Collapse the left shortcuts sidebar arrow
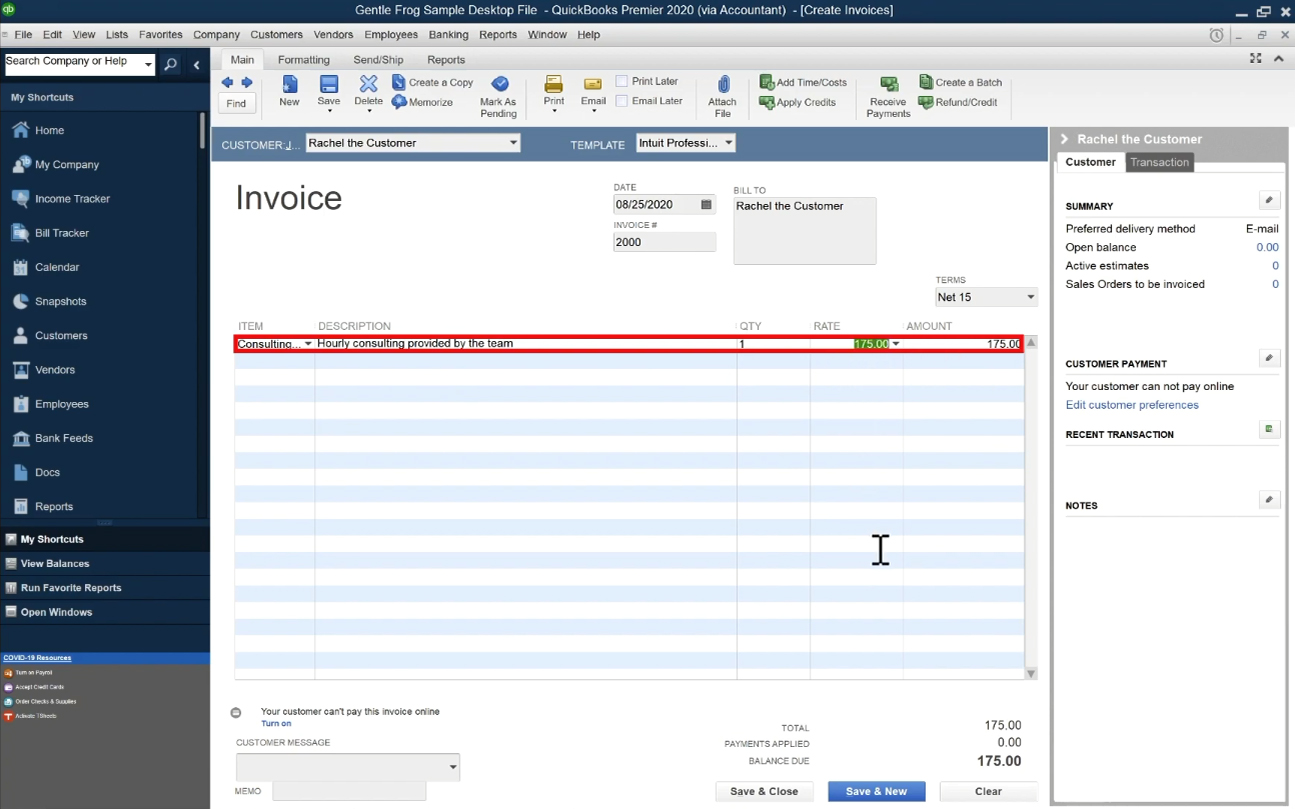 click(197, 65)
